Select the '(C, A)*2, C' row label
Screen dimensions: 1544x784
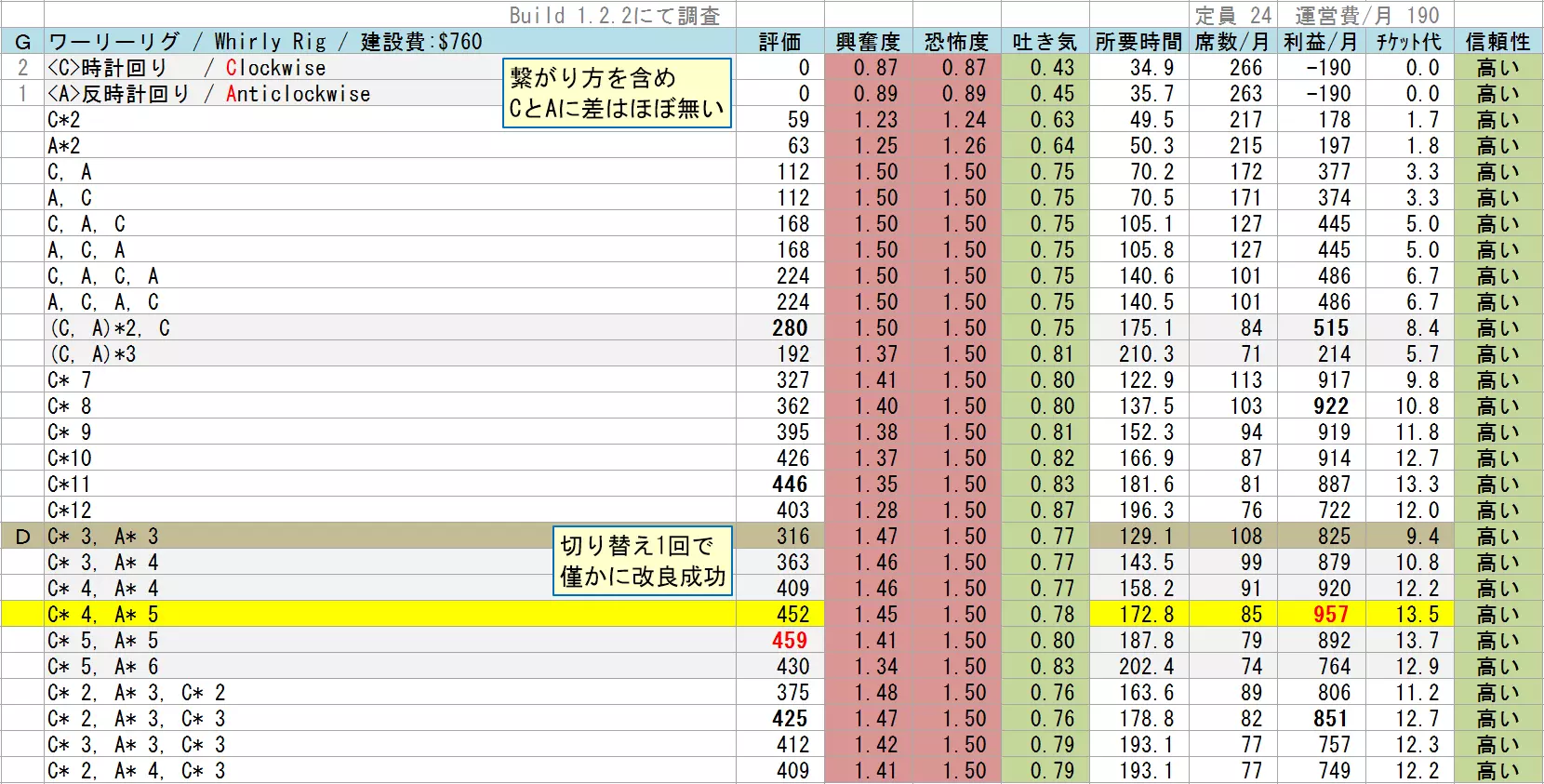(110, 328)
